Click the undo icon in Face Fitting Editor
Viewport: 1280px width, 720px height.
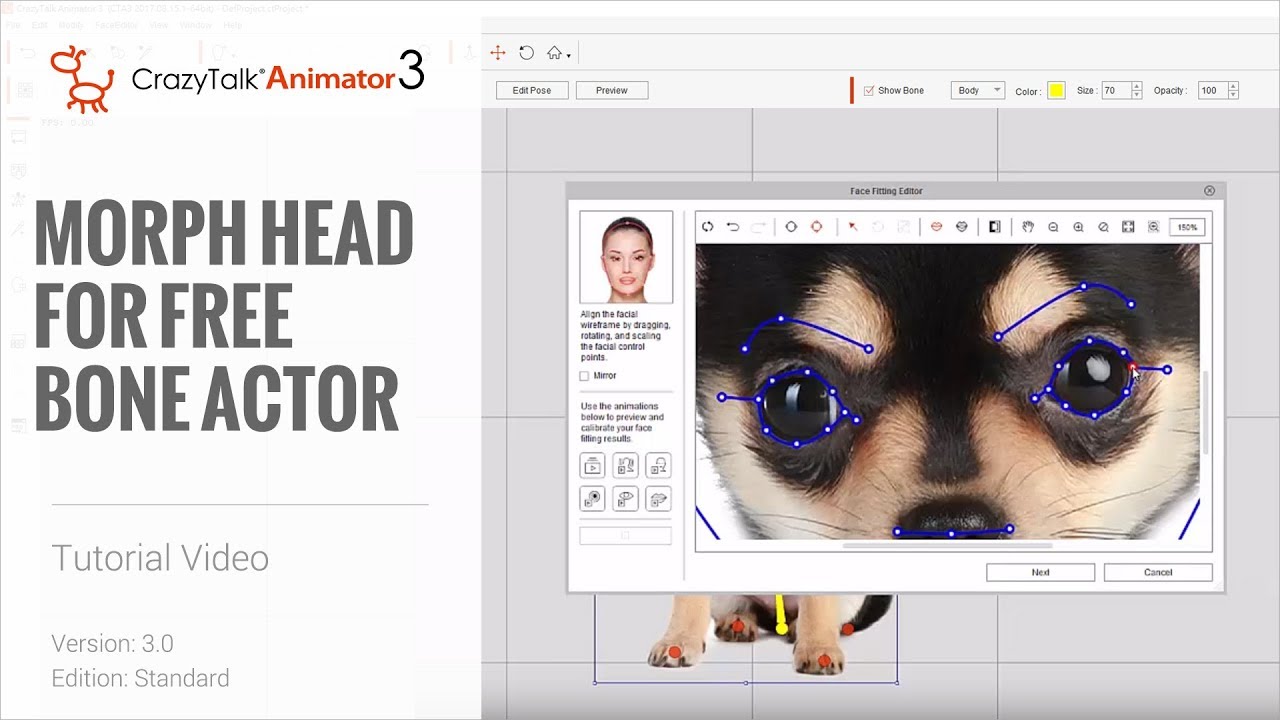point(732,227)
